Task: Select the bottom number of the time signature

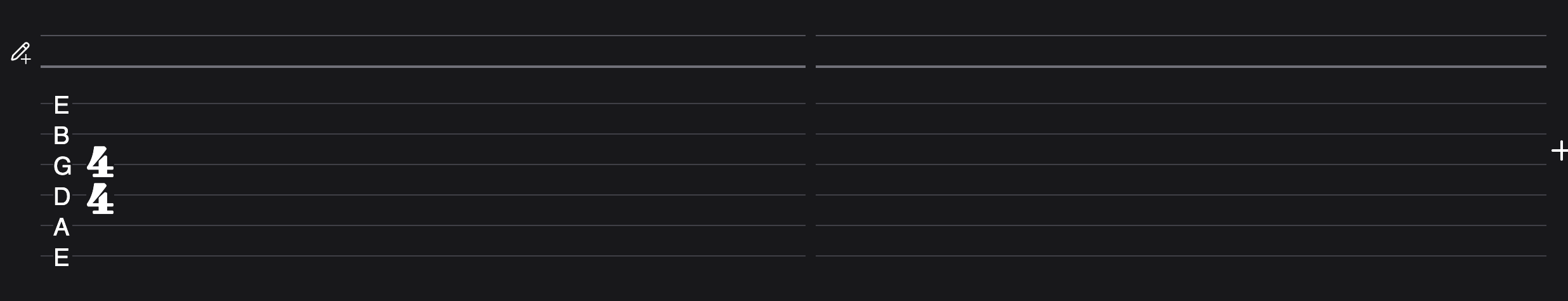Action: point(100,198)
